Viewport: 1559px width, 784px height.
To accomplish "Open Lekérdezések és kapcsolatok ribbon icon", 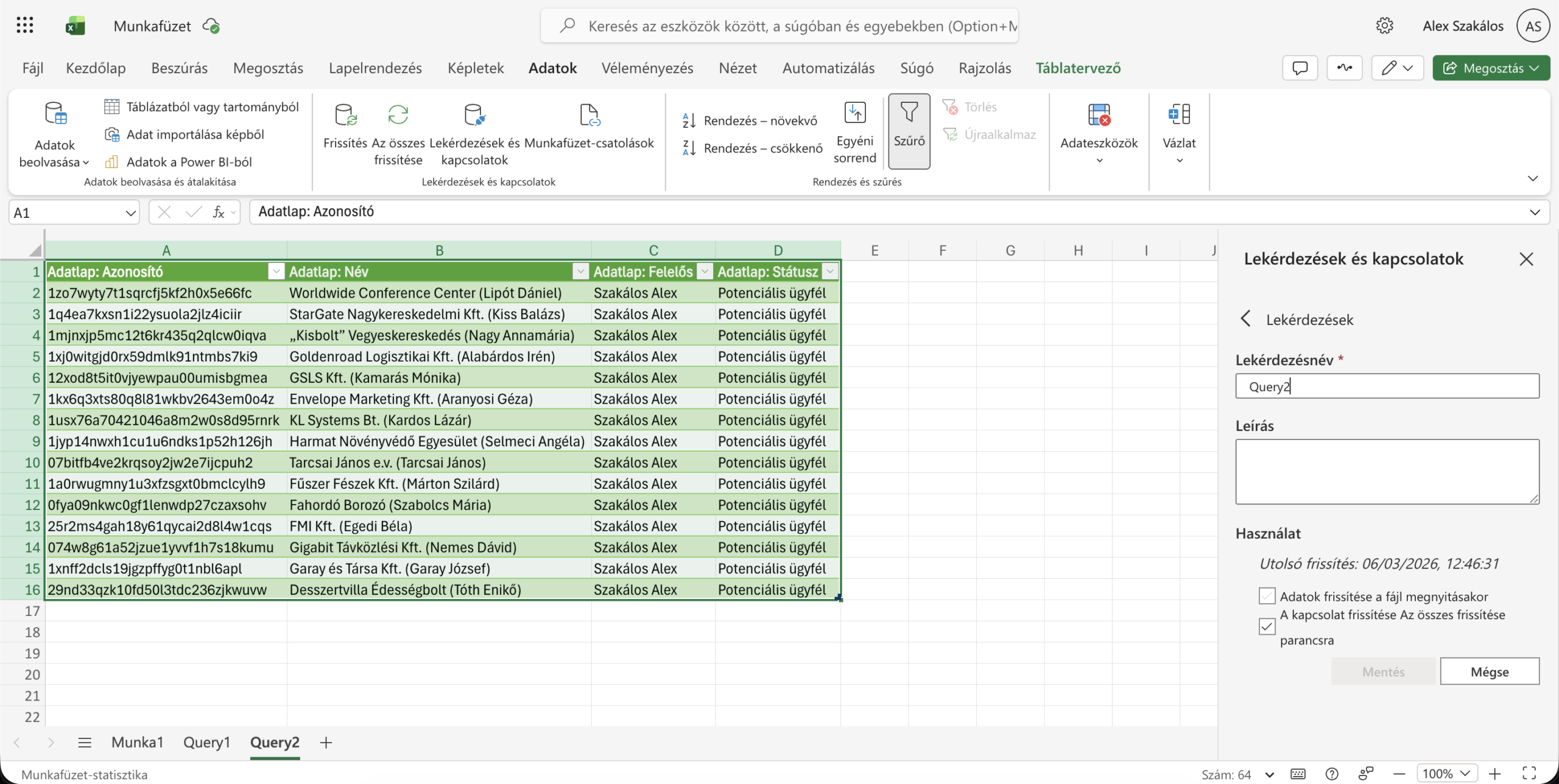I will (x=474, y=114).
